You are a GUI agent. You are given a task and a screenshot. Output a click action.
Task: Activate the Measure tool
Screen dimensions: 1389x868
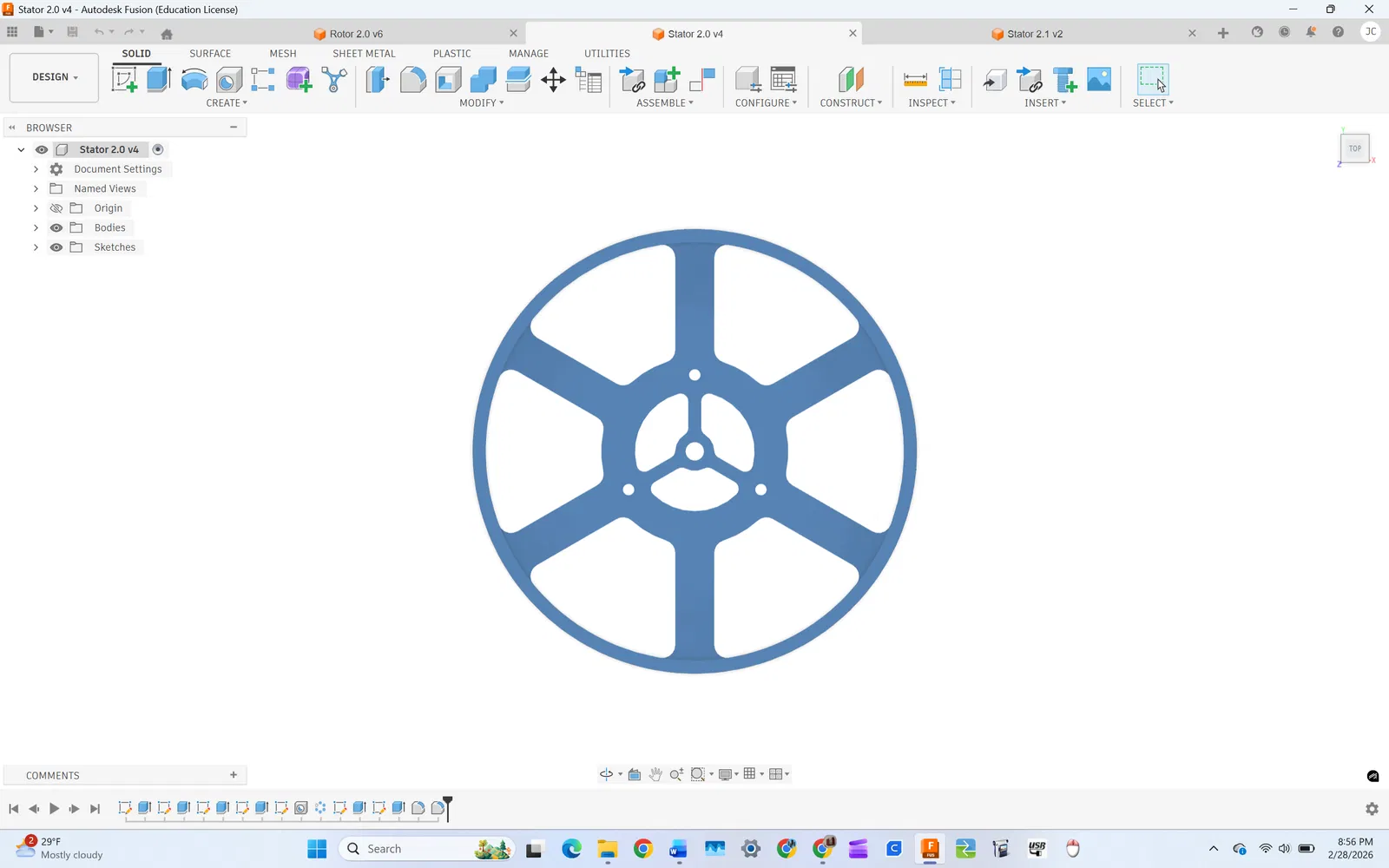(915, 80)
